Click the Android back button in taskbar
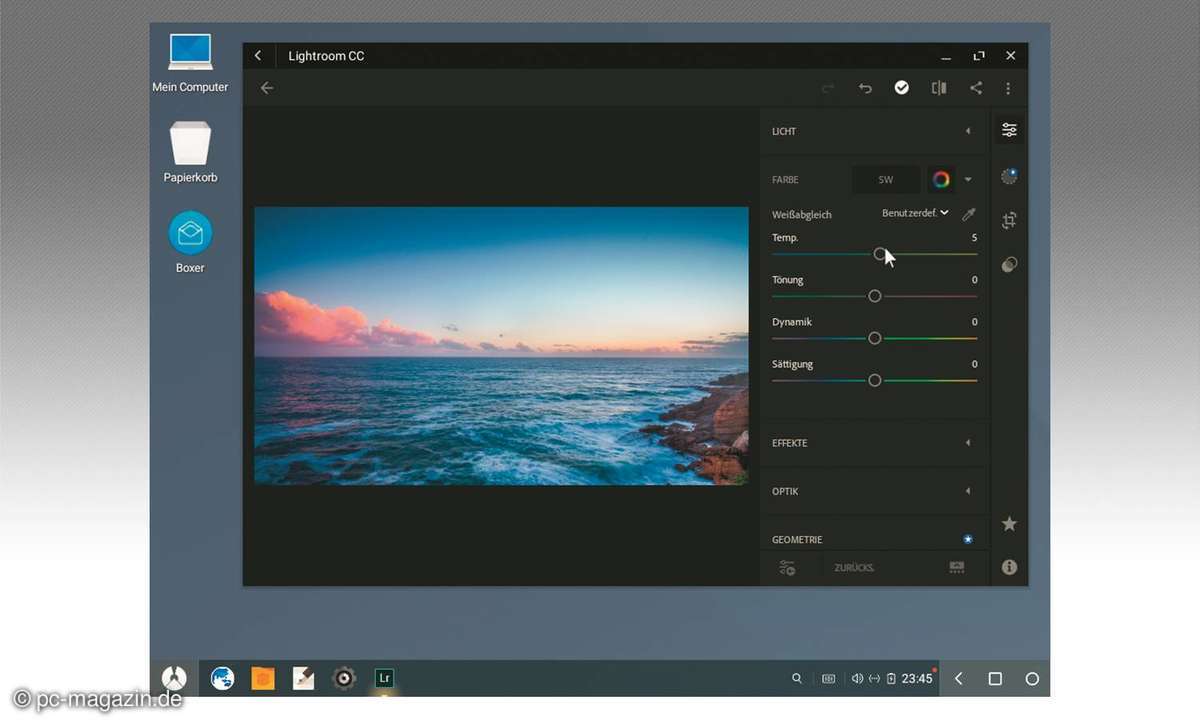 point(958,679)
